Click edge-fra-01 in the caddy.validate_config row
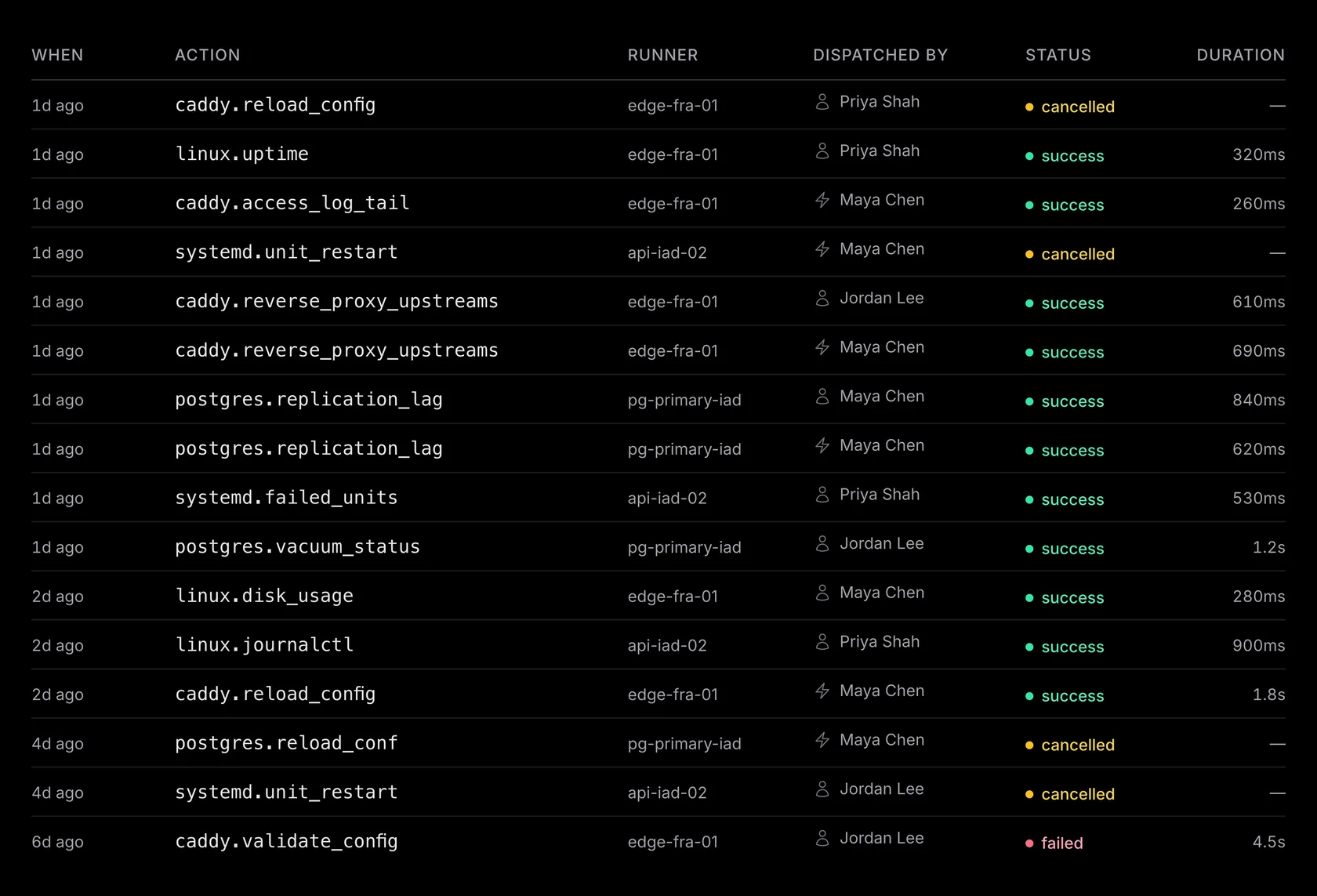Viewport: 1317px width, 896px height. (x=673, y=842)
